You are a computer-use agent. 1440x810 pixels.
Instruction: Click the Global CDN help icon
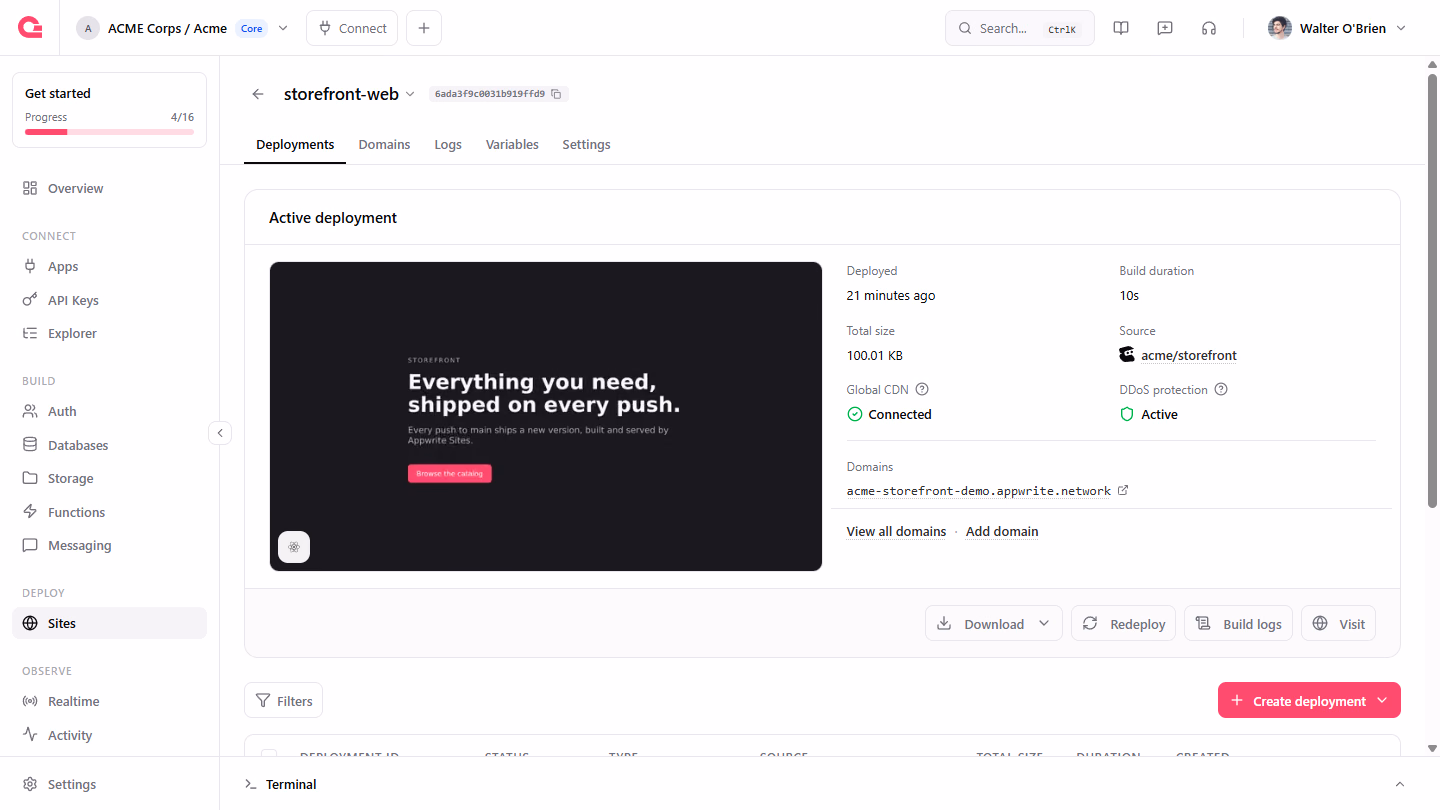click(x=922, y=389)
